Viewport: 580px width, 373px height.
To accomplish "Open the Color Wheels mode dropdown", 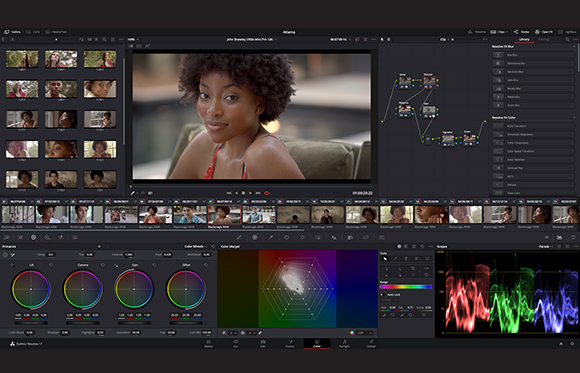I will [x=196, y=246].
